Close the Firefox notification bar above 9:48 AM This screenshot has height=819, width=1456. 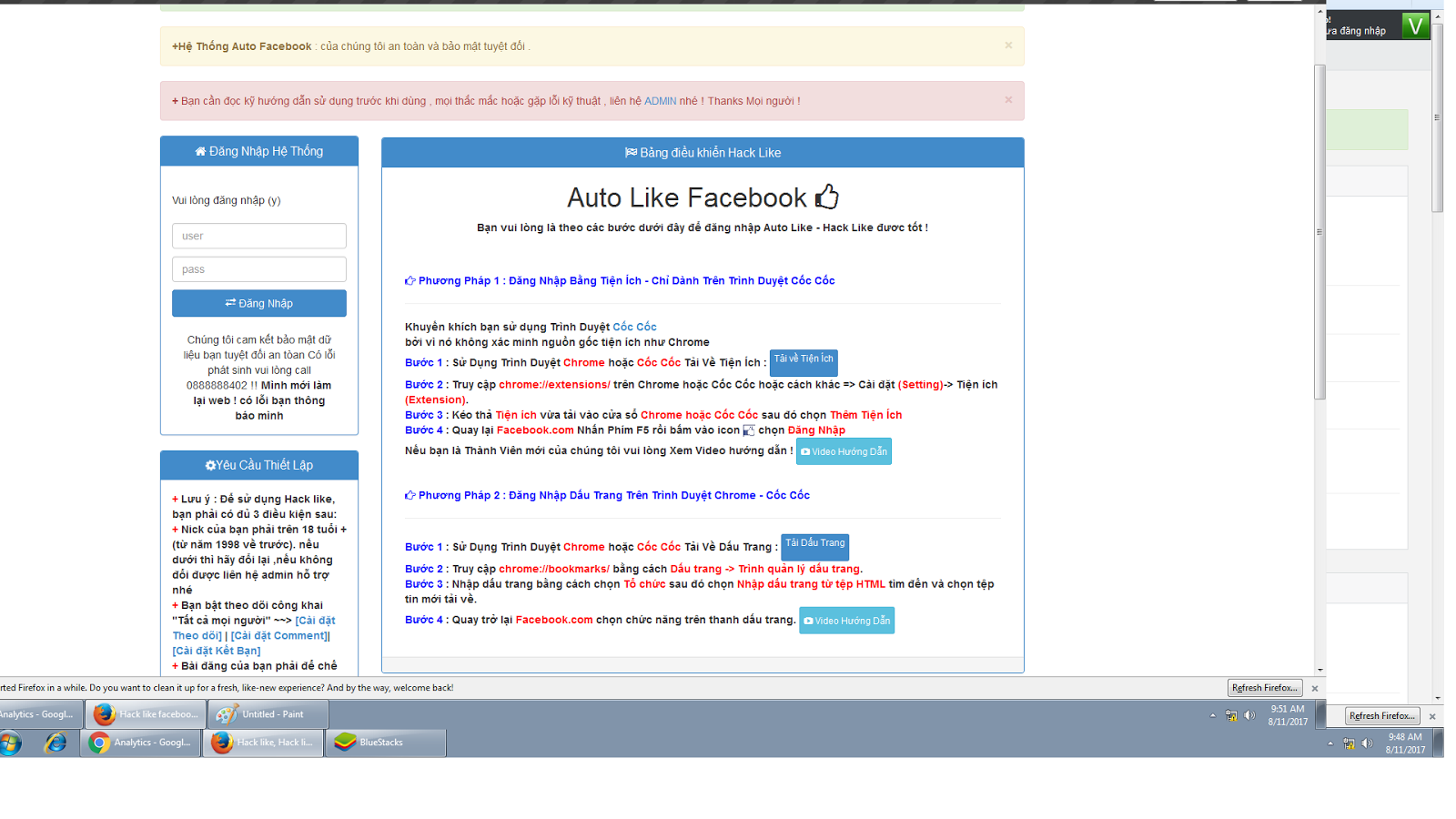pos(1432,716)
